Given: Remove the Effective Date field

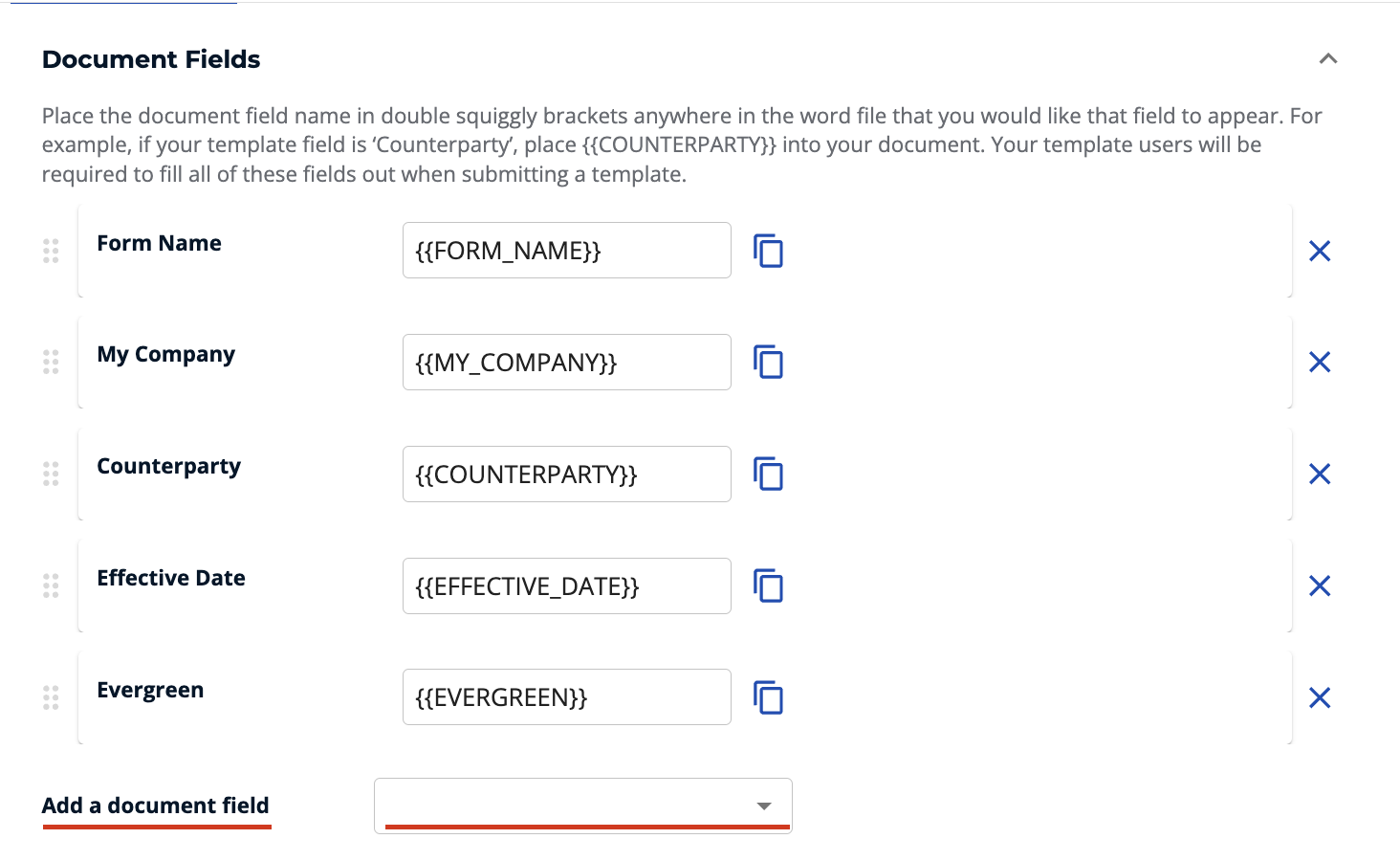Looking at the screenshot, I should (x=1320, y=585).
